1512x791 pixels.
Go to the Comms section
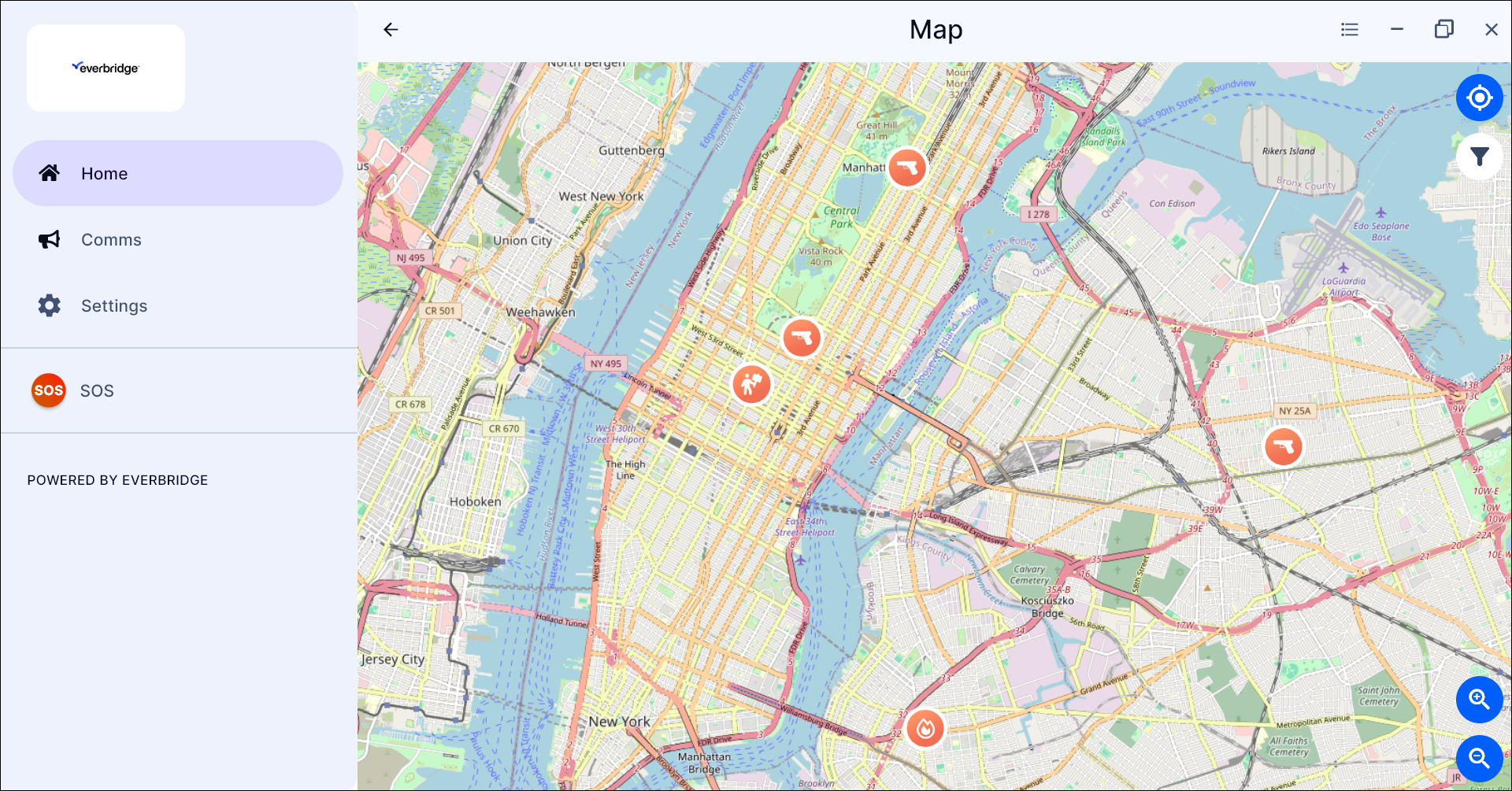pyautogui.click(x=111, y=240)
